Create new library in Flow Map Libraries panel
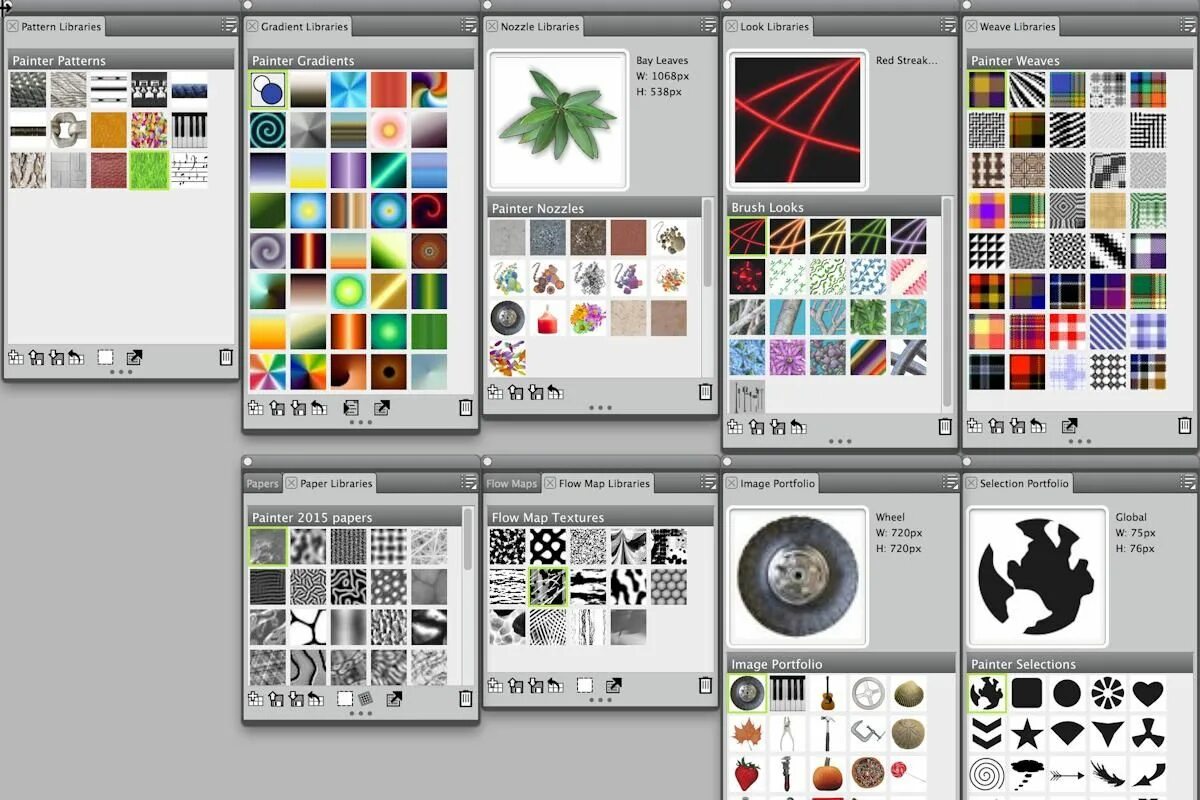1200x800 pixels. click(496, 685)
